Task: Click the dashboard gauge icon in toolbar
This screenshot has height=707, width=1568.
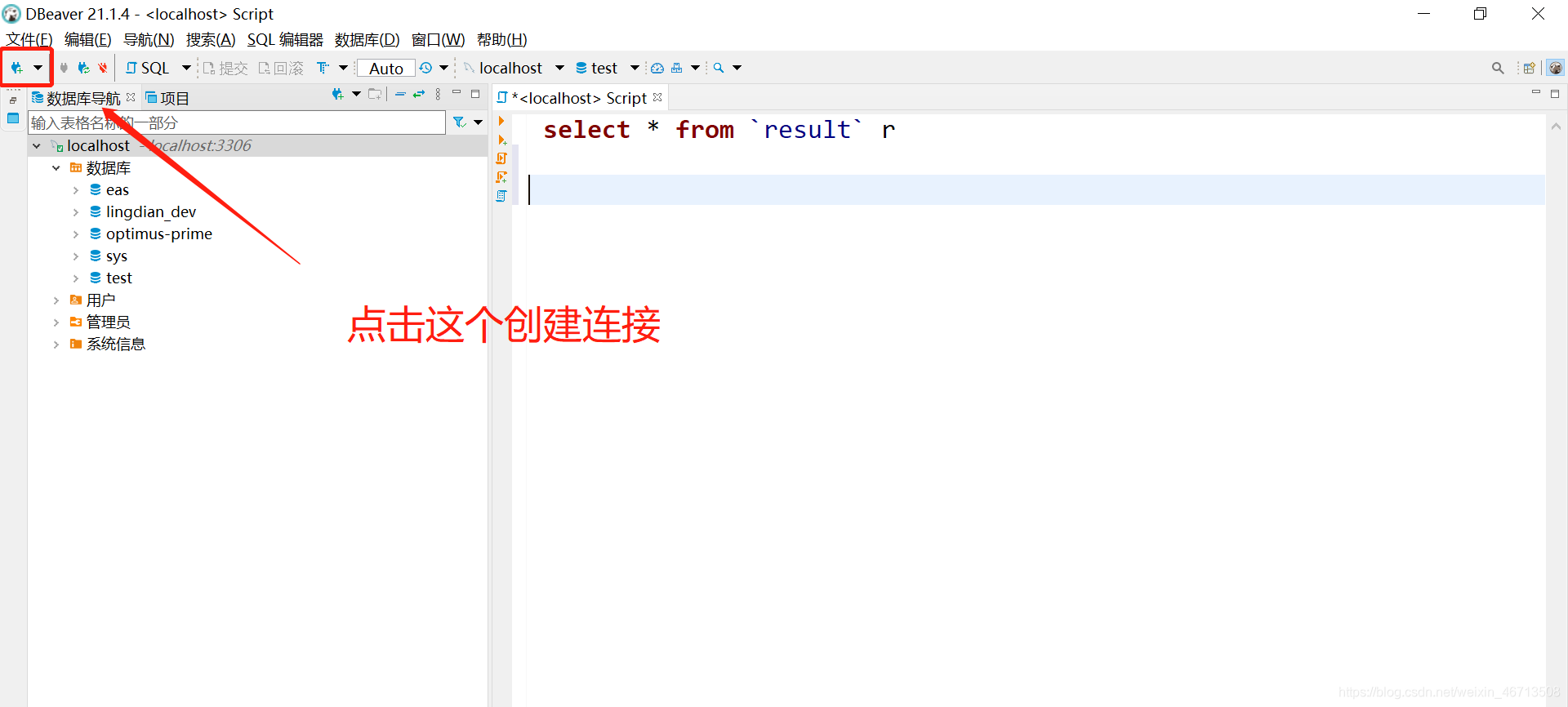Action: (657, 68)
